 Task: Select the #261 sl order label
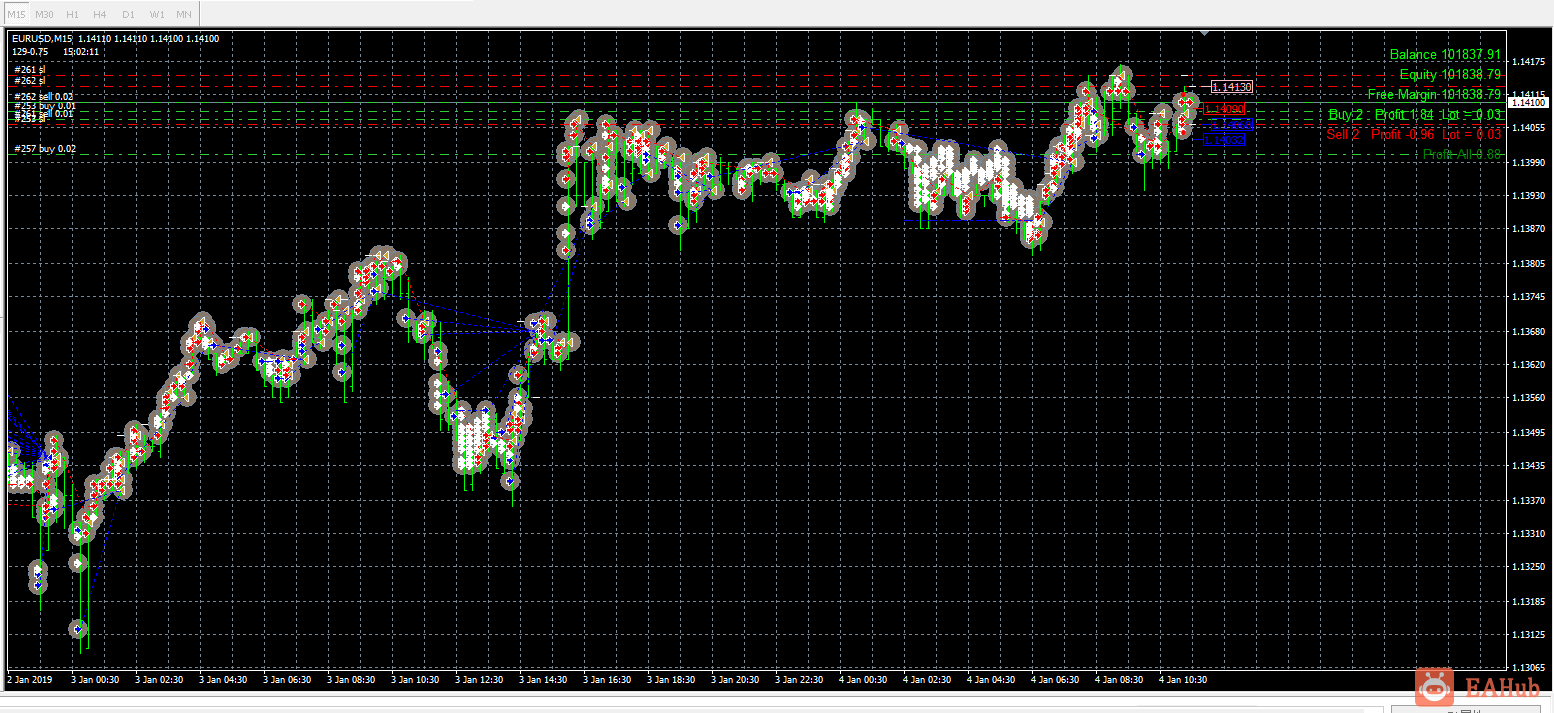30,70
